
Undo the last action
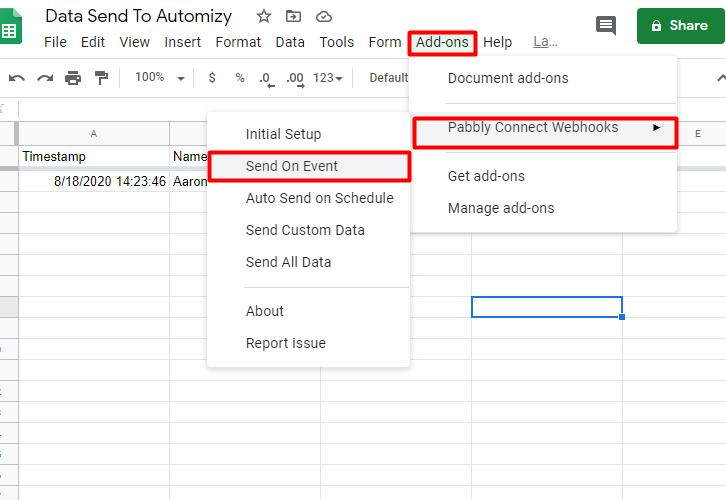tap(17, 78)
